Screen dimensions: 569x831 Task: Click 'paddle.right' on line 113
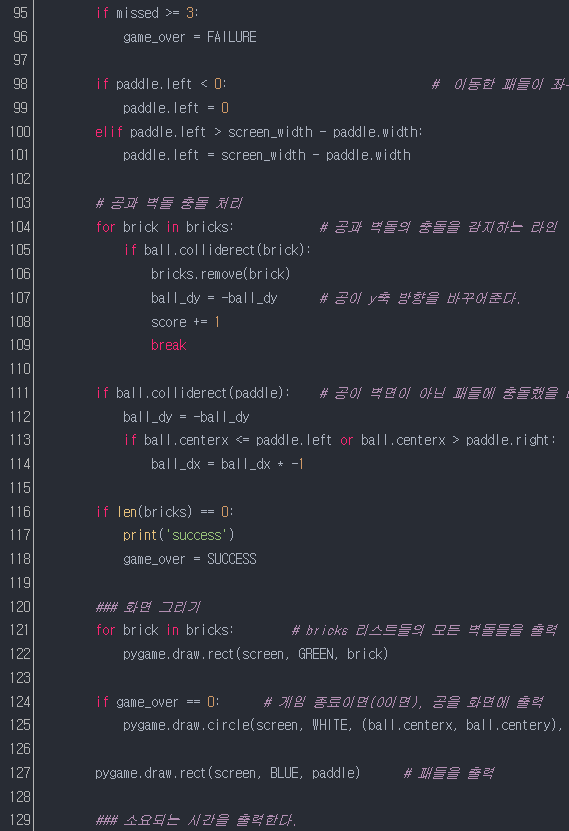(x=508, y=440)
